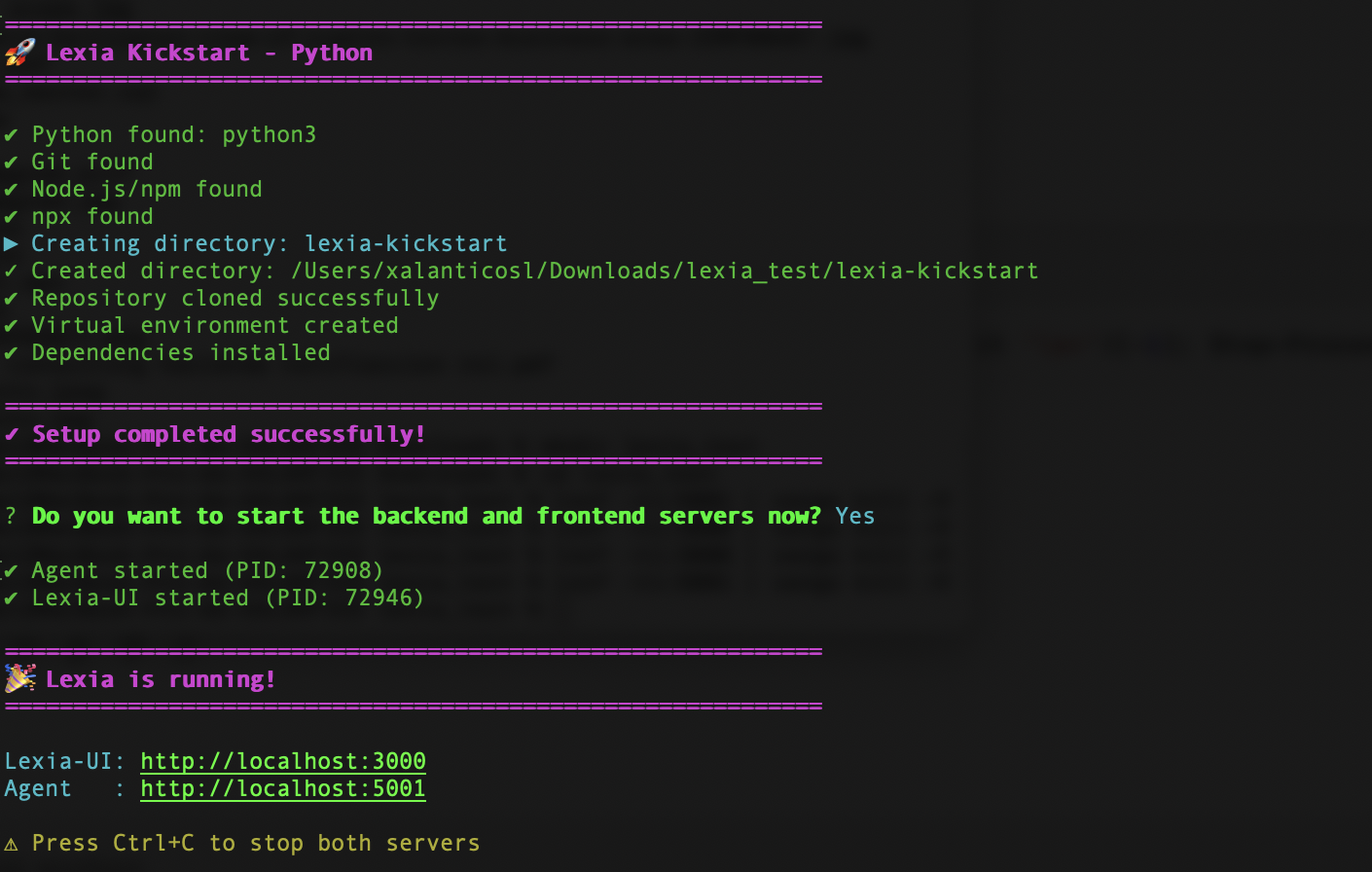The height and width of the screenshot is (872, 1372).
Task: Click the Lexia Kickstart - Python heading
Action: (208, 53)
